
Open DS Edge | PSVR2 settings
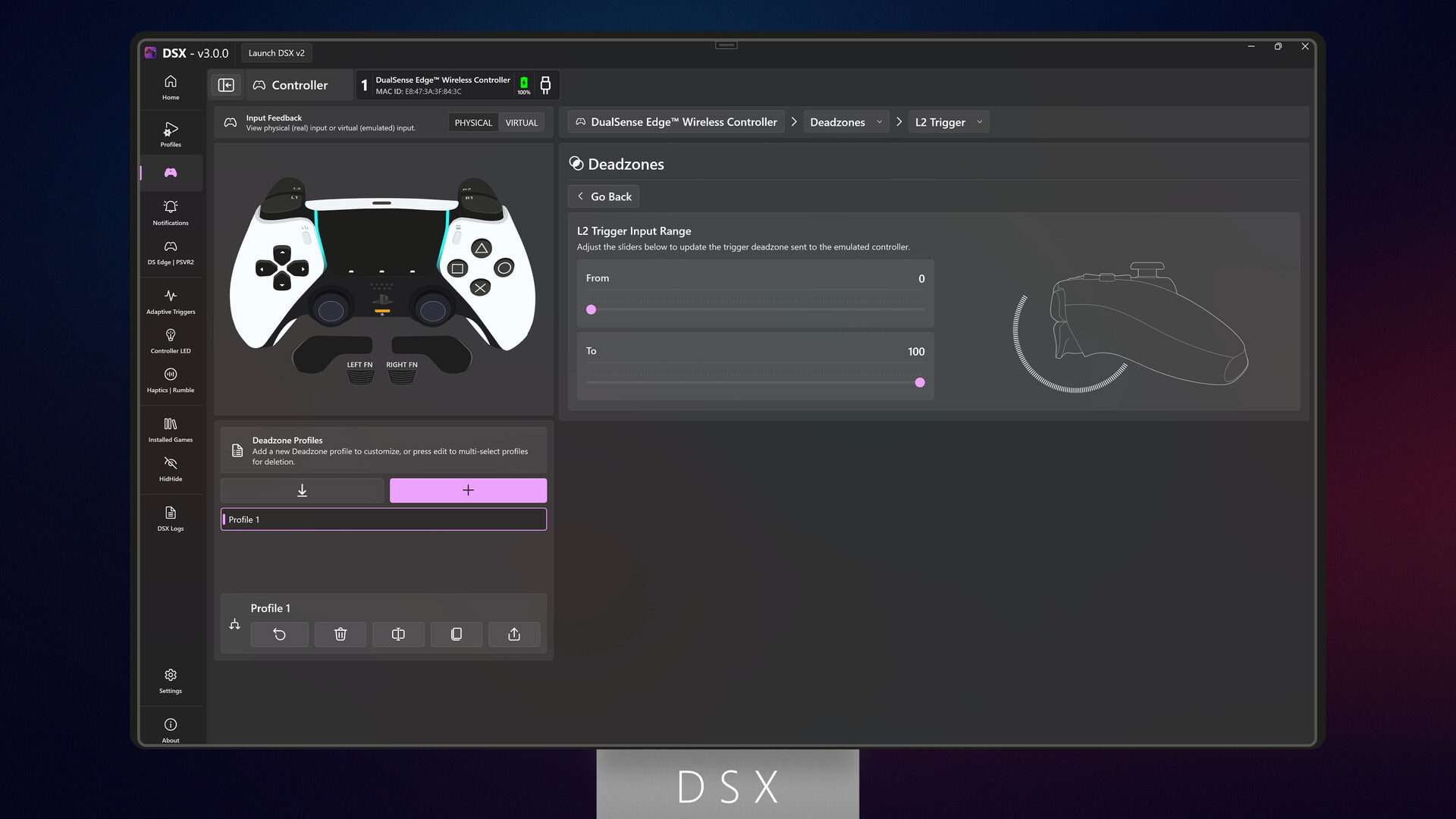[x=170, y=252]
